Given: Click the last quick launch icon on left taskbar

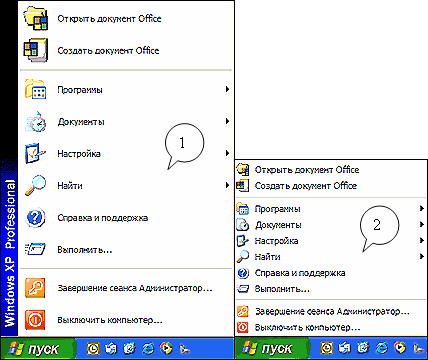Looking at the screenshot, I should pos(185,349).
